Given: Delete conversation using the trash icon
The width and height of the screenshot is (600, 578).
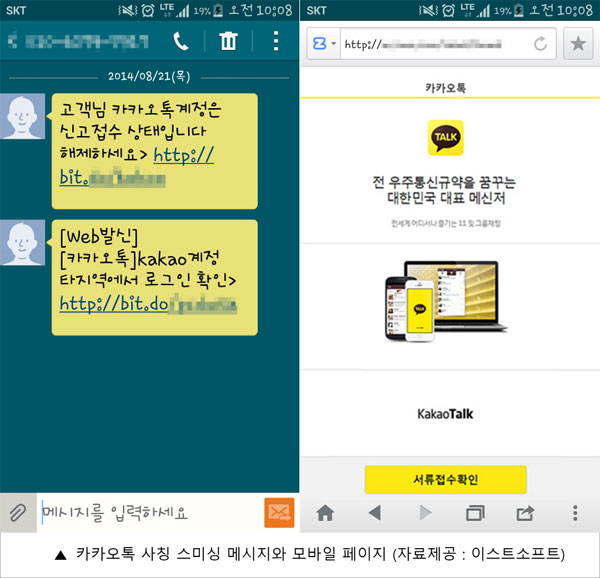Looking at the screenshot, I should [229, 42].
